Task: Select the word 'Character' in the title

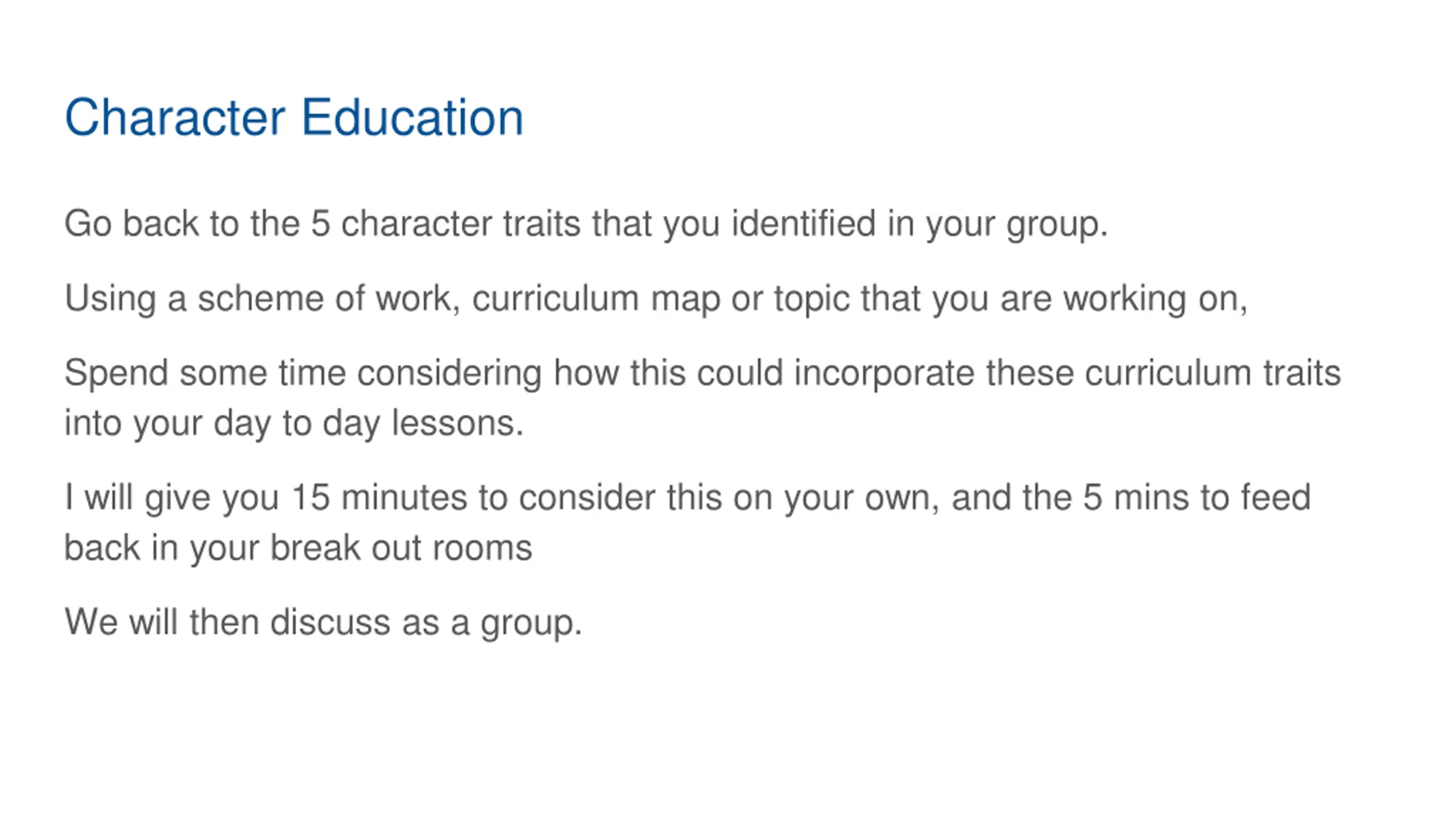Action: pyautogui.click(x=175, y=117)
